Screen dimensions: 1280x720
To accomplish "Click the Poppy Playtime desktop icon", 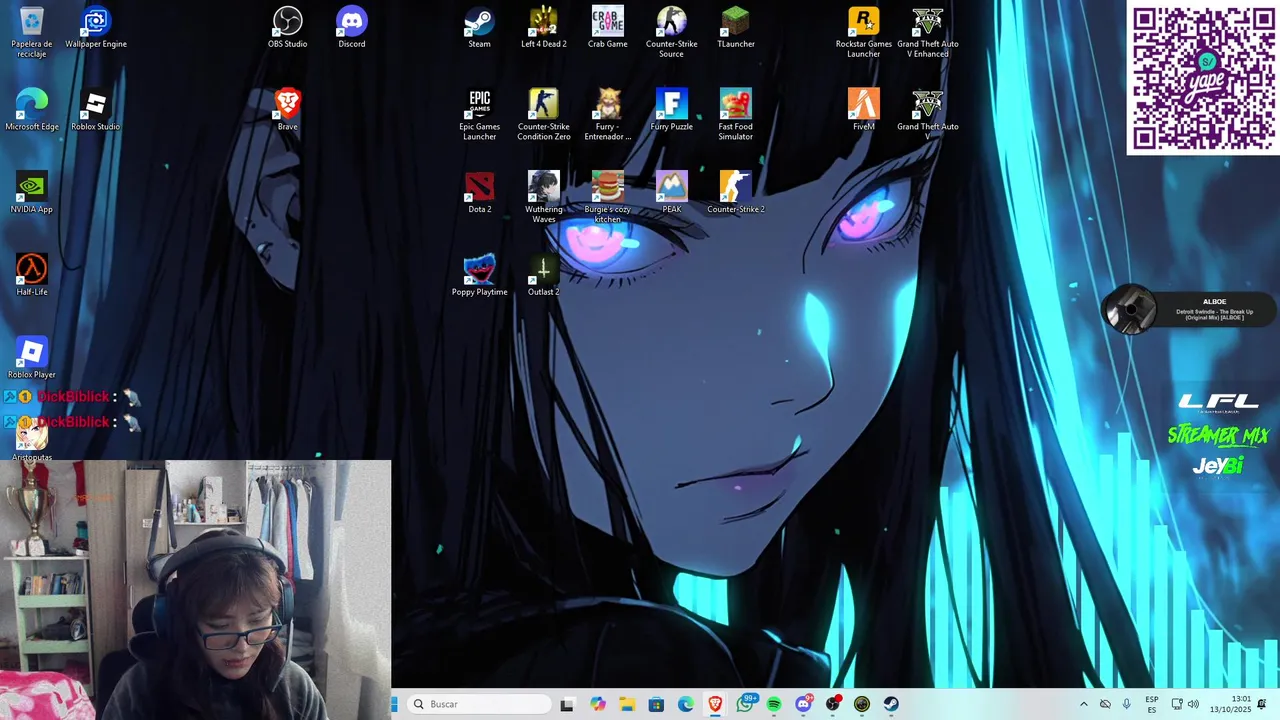I will 480,275.
